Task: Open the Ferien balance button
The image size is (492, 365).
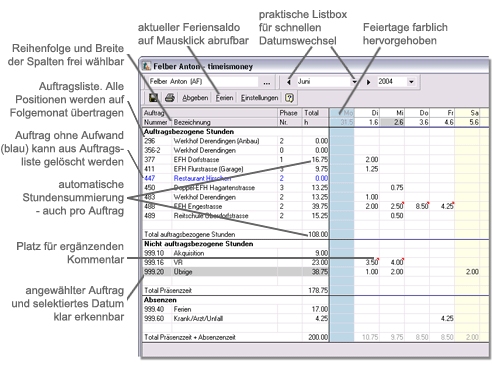Action: point(224,98)
